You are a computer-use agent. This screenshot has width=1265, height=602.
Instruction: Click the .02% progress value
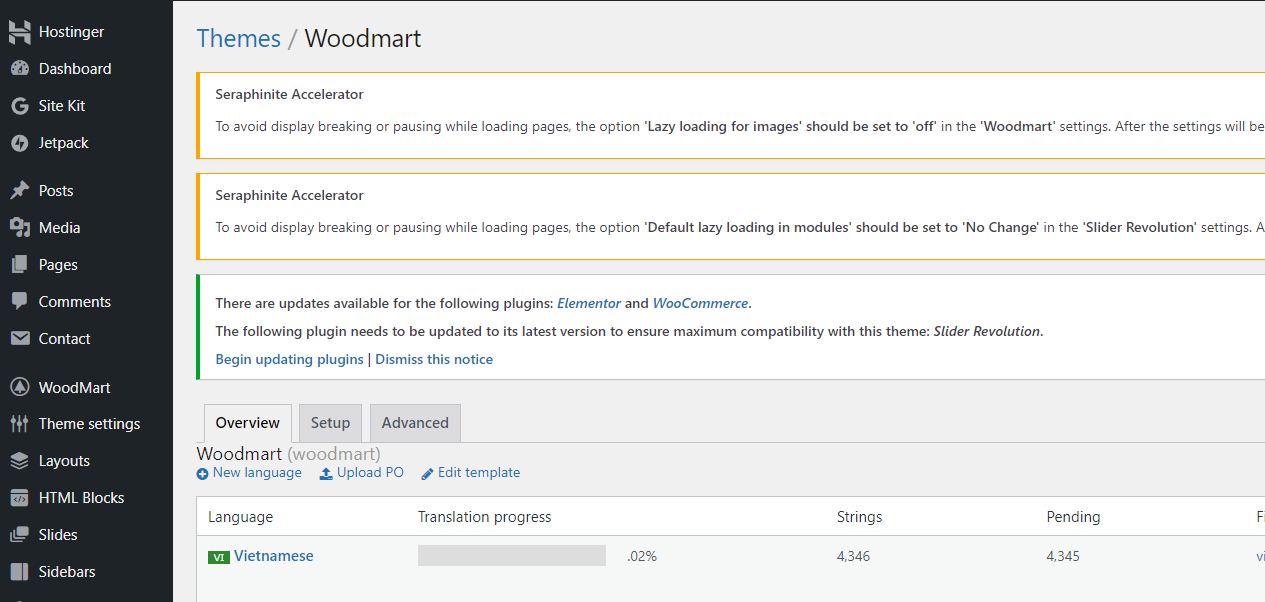642,556
